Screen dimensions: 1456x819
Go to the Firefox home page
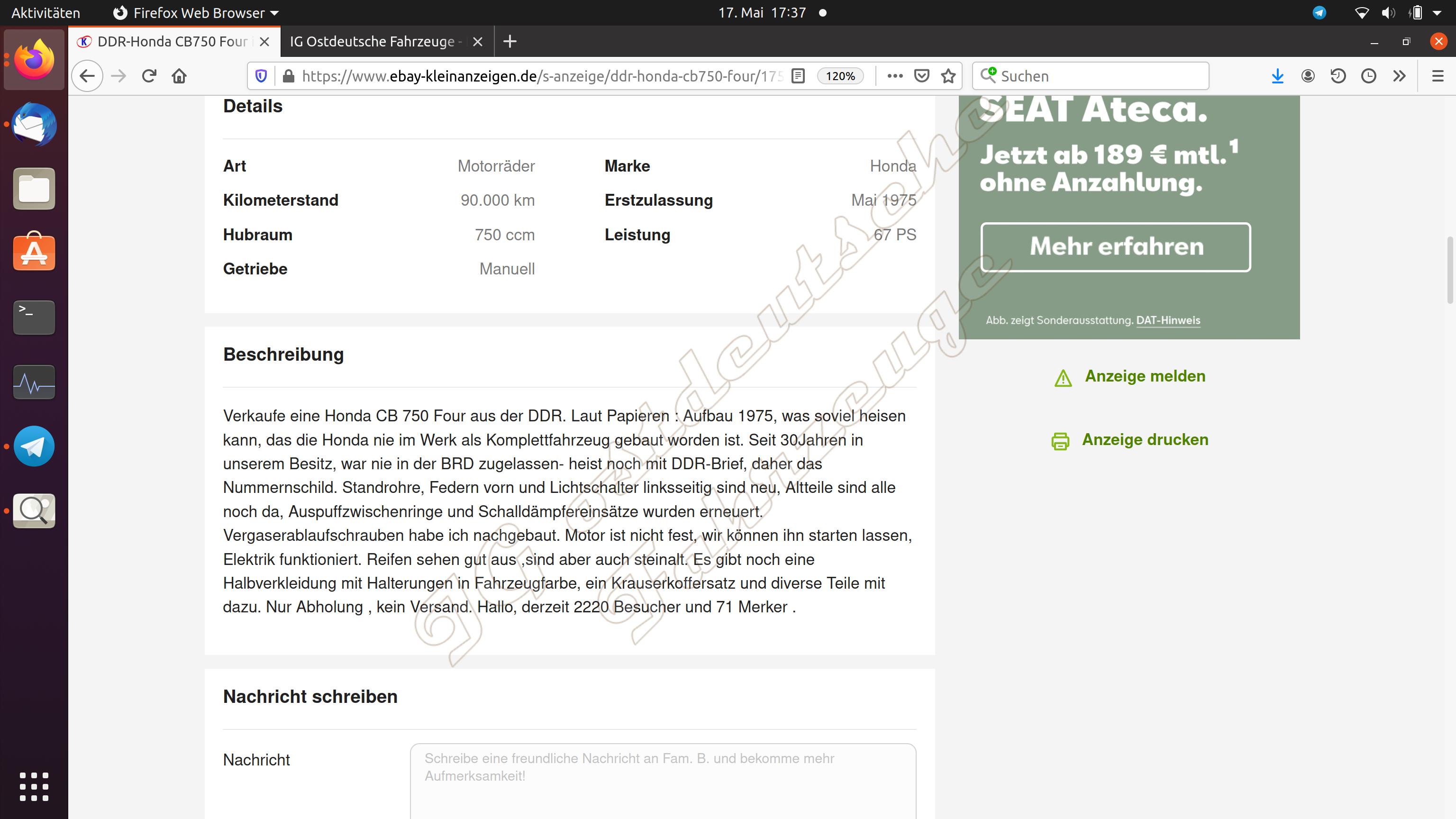click(179, 76)
